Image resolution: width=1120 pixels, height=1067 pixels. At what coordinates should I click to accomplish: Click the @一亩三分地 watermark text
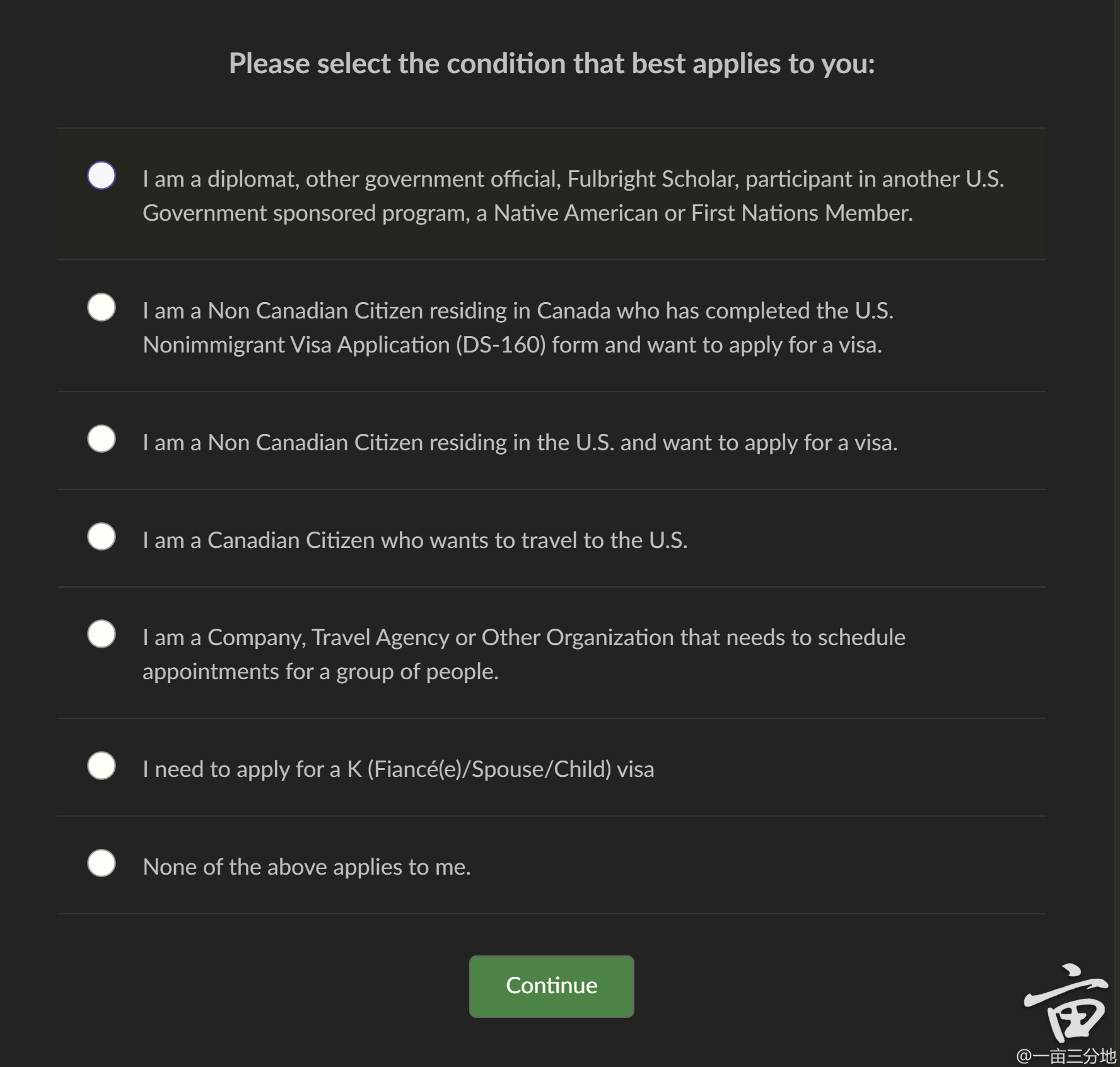coord(1066,1056)
